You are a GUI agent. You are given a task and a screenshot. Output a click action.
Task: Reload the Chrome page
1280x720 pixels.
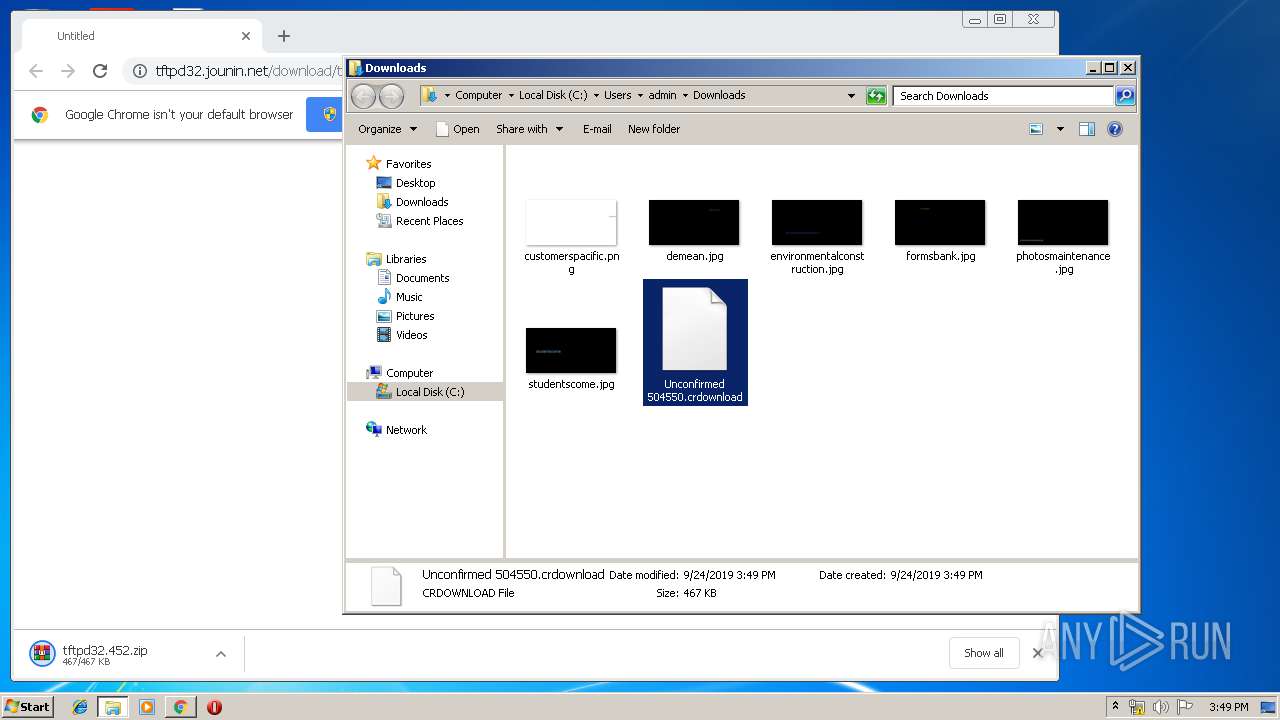pos(100,71)
